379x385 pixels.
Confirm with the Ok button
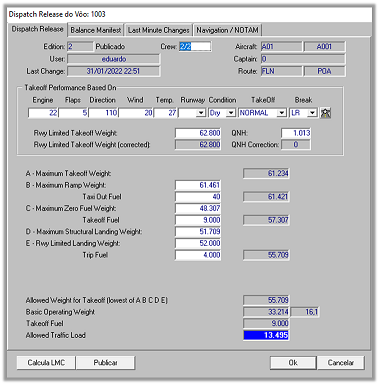(x=293, y=363)
